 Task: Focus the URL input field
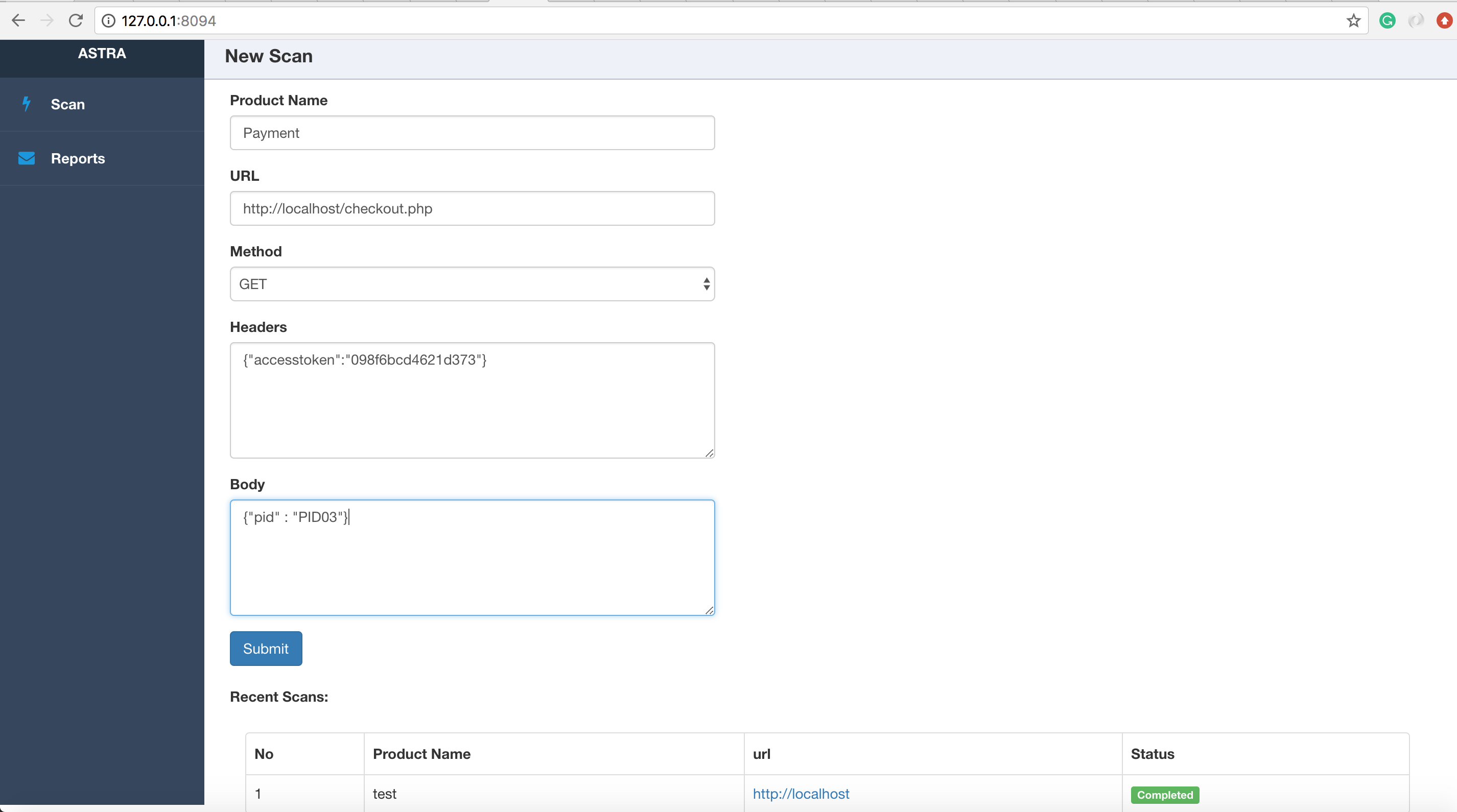point(472,209)
